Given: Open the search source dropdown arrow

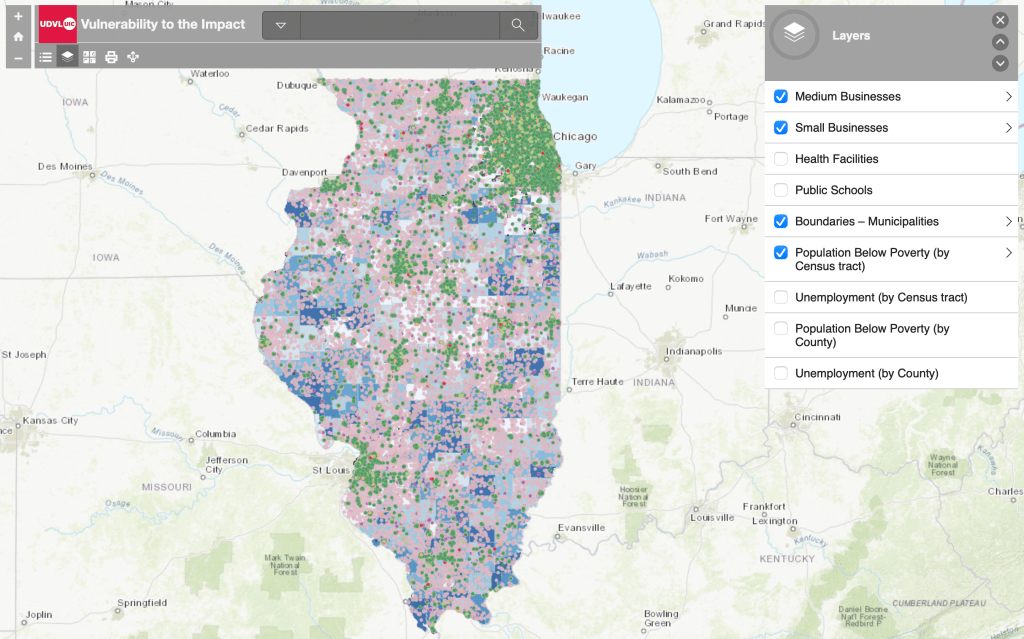Looking at the screenshot, I should [x=281, y=25].
